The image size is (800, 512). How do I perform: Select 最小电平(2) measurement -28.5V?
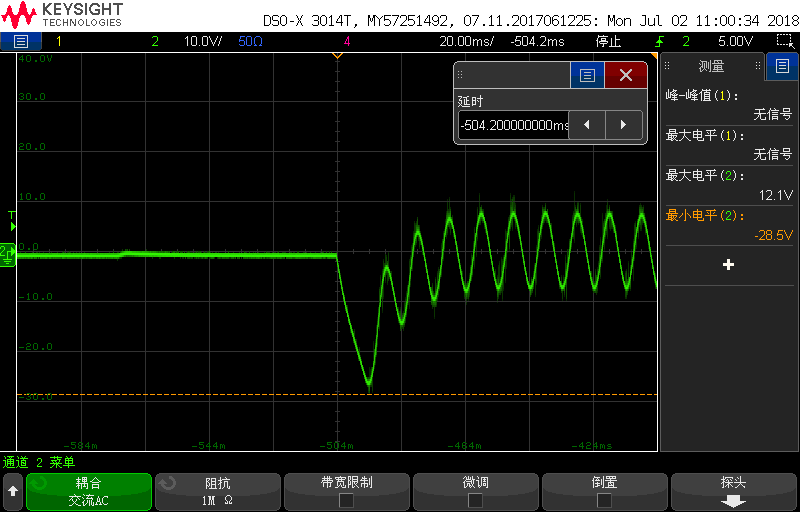[x=729, y=225]
